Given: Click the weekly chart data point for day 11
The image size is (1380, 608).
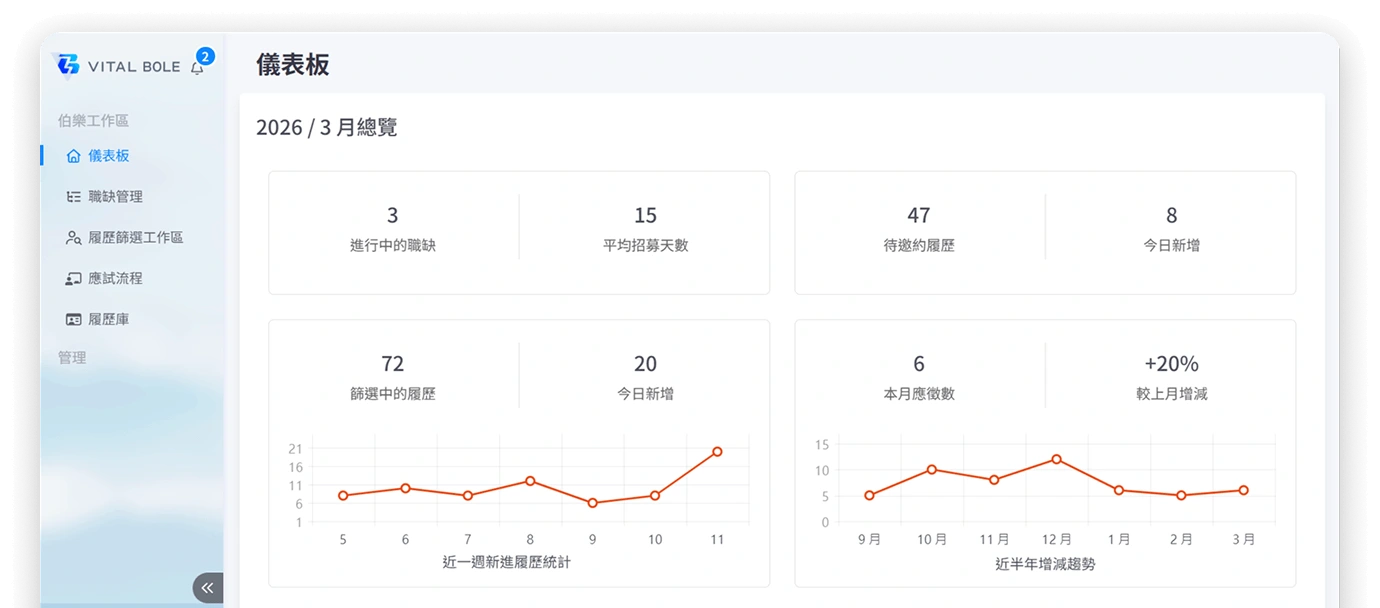Looking at the screenshot, I should [x=717, y=452].
